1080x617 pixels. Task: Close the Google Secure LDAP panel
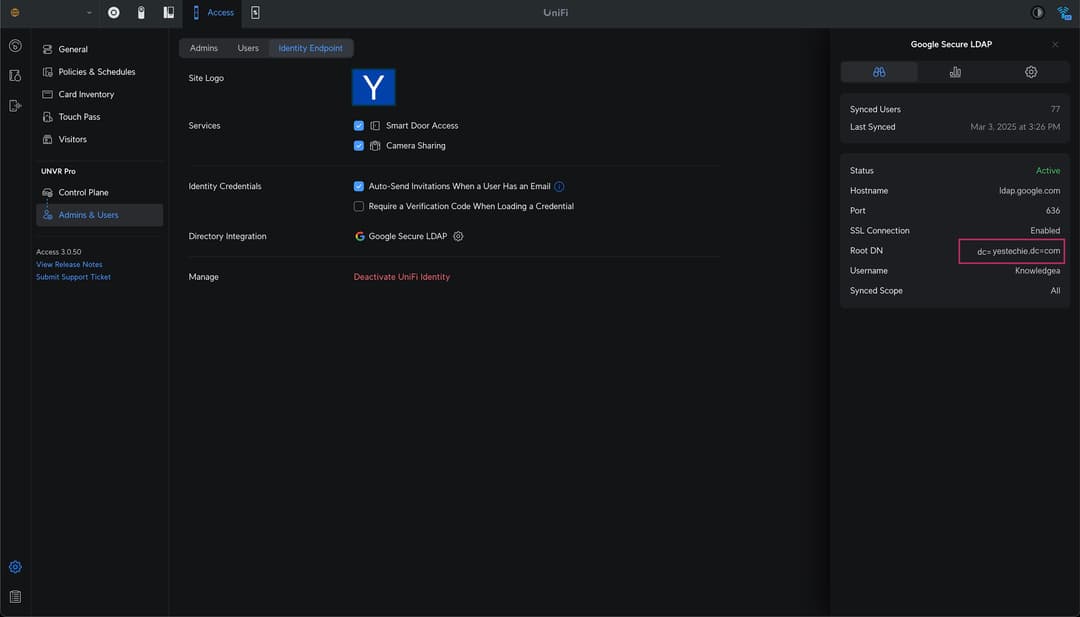1055,45
